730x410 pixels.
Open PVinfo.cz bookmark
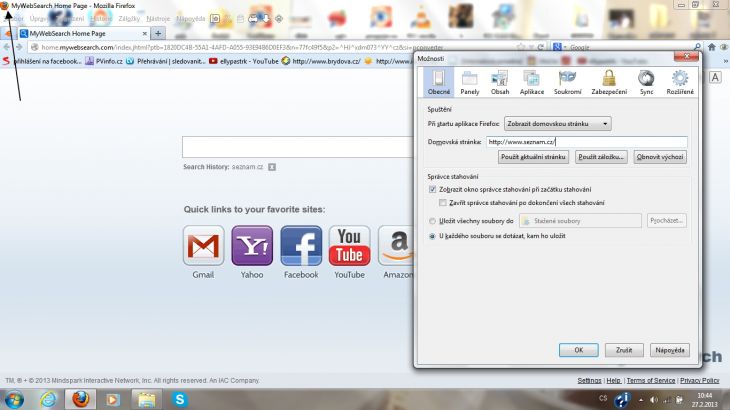point(104,61)
